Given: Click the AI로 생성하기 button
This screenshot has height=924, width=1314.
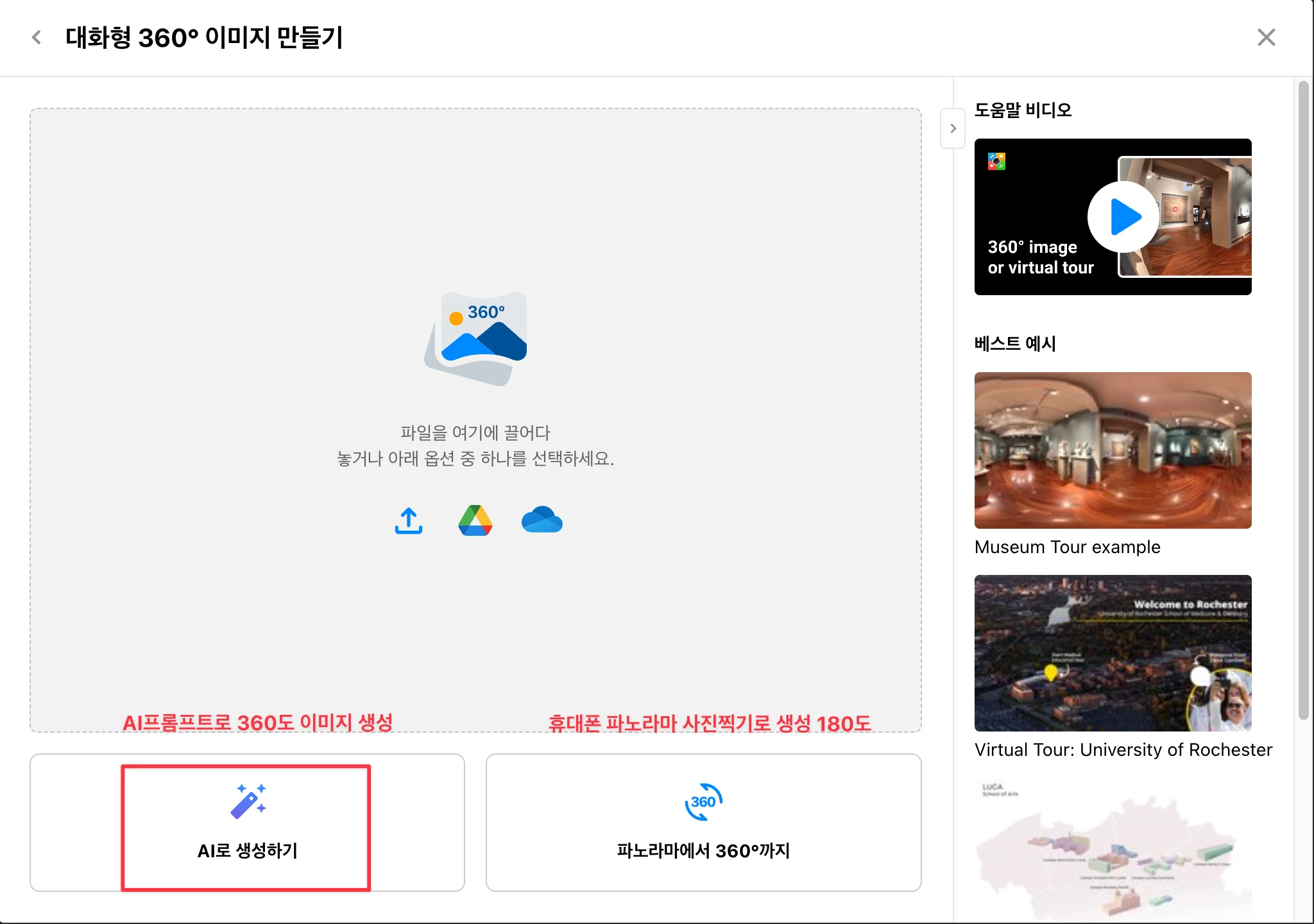Looking at the screenshot, I should tap(247, 822).
